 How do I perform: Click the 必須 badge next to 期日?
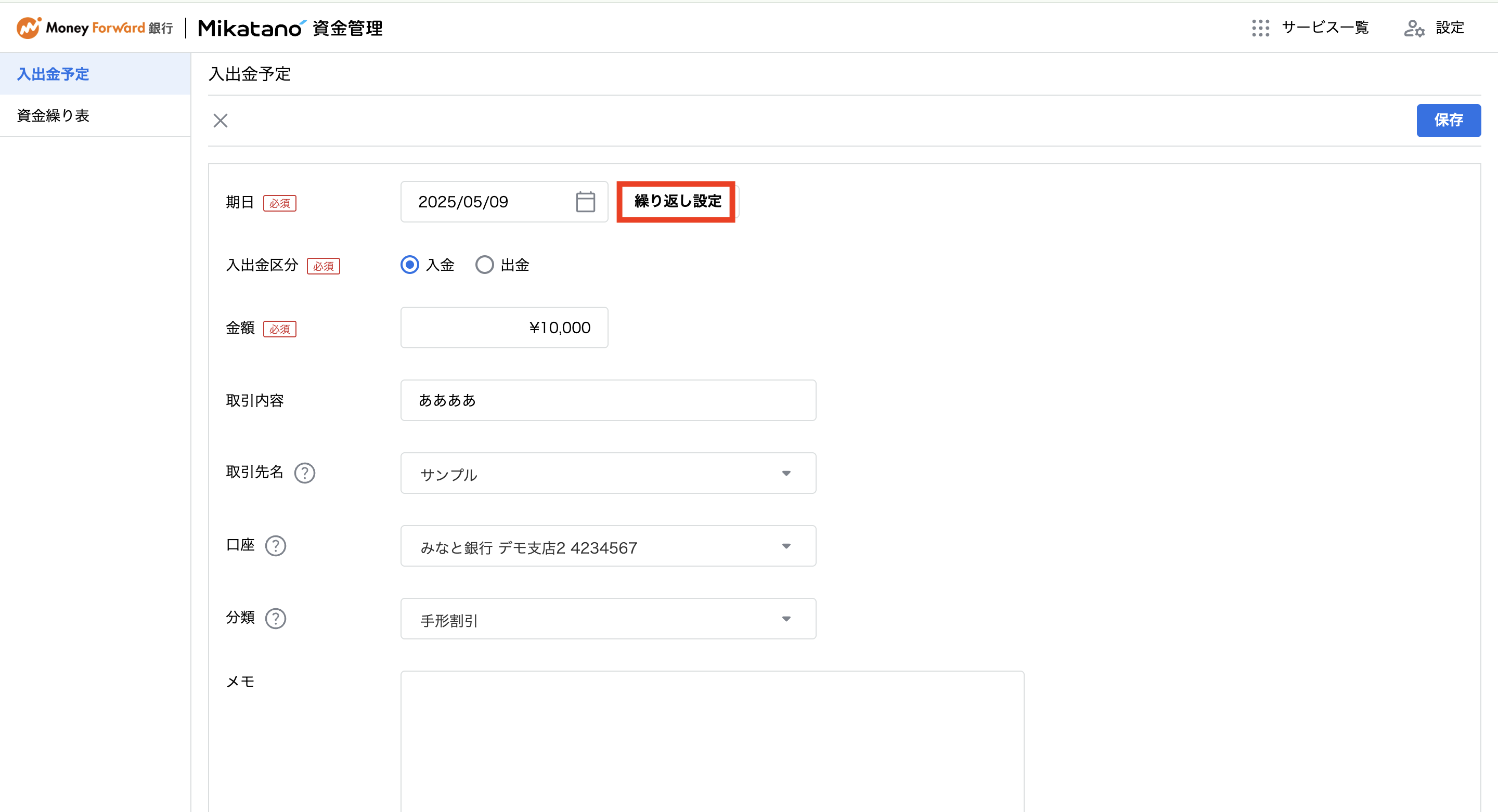(280, 203)
